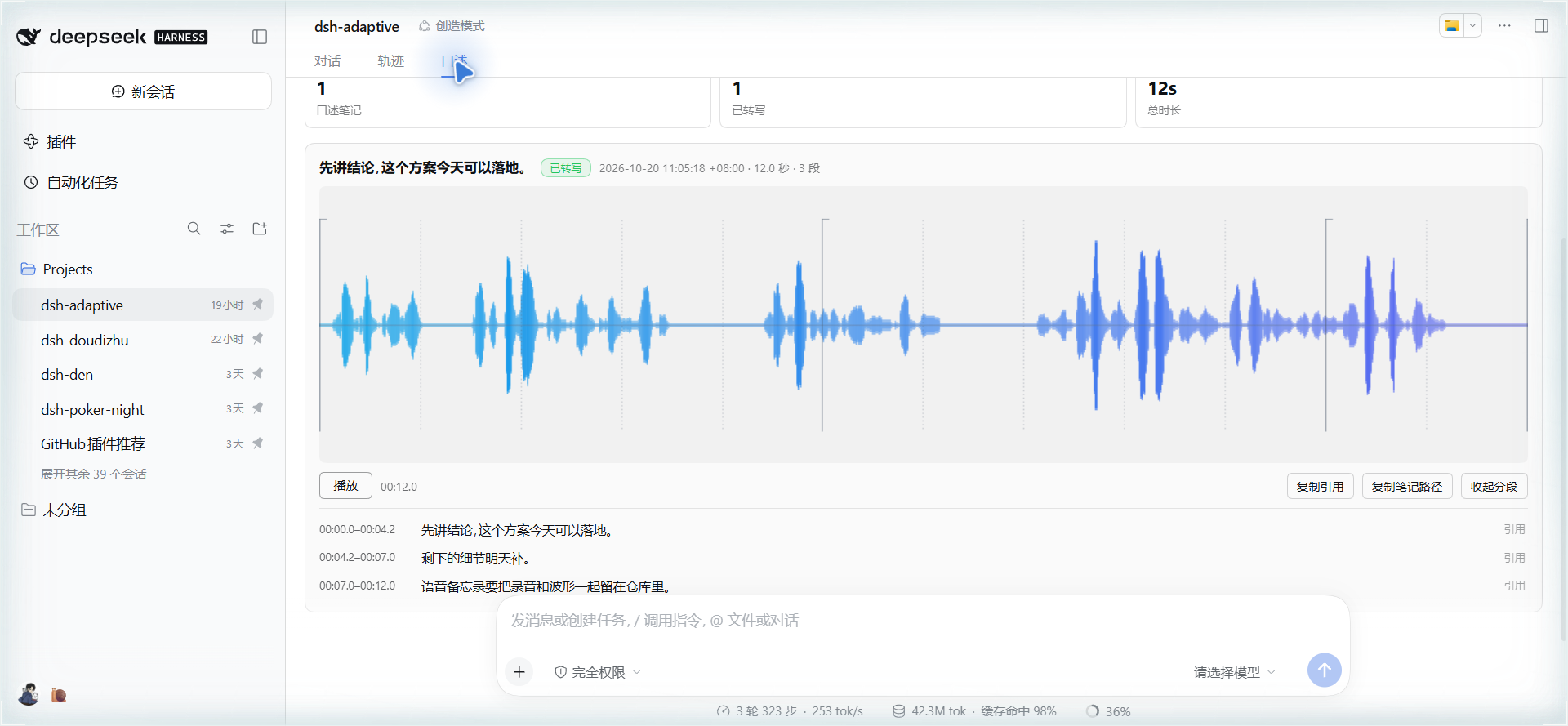Click the deepseek whale logo

coord(29,37)
